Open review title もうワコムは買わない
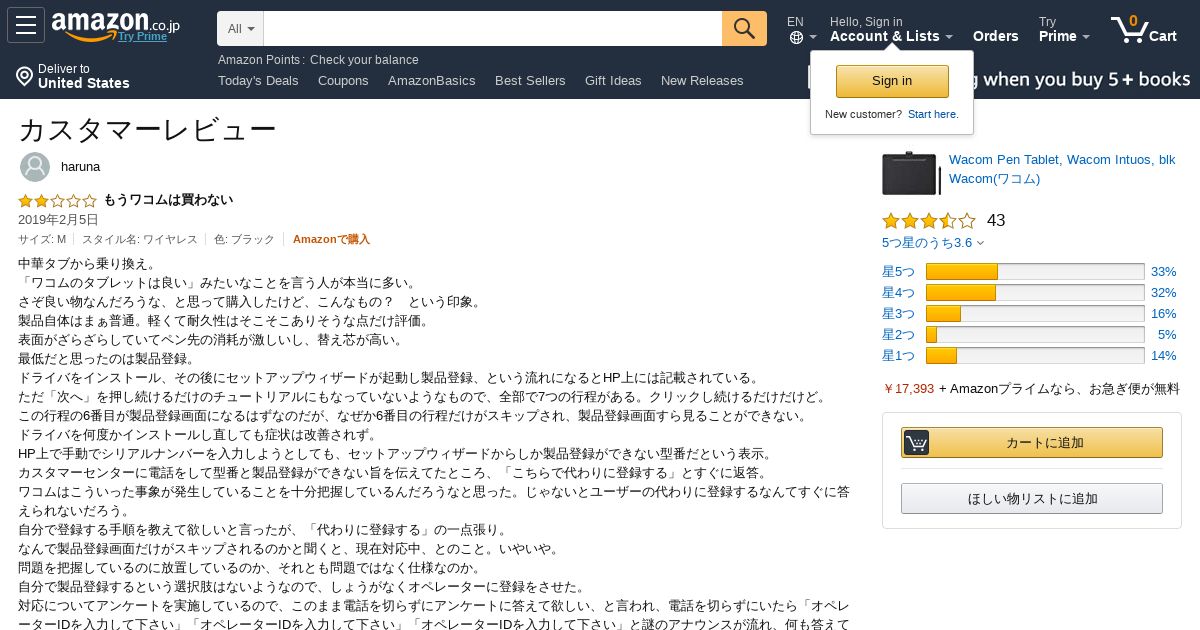 coord(168,200)
